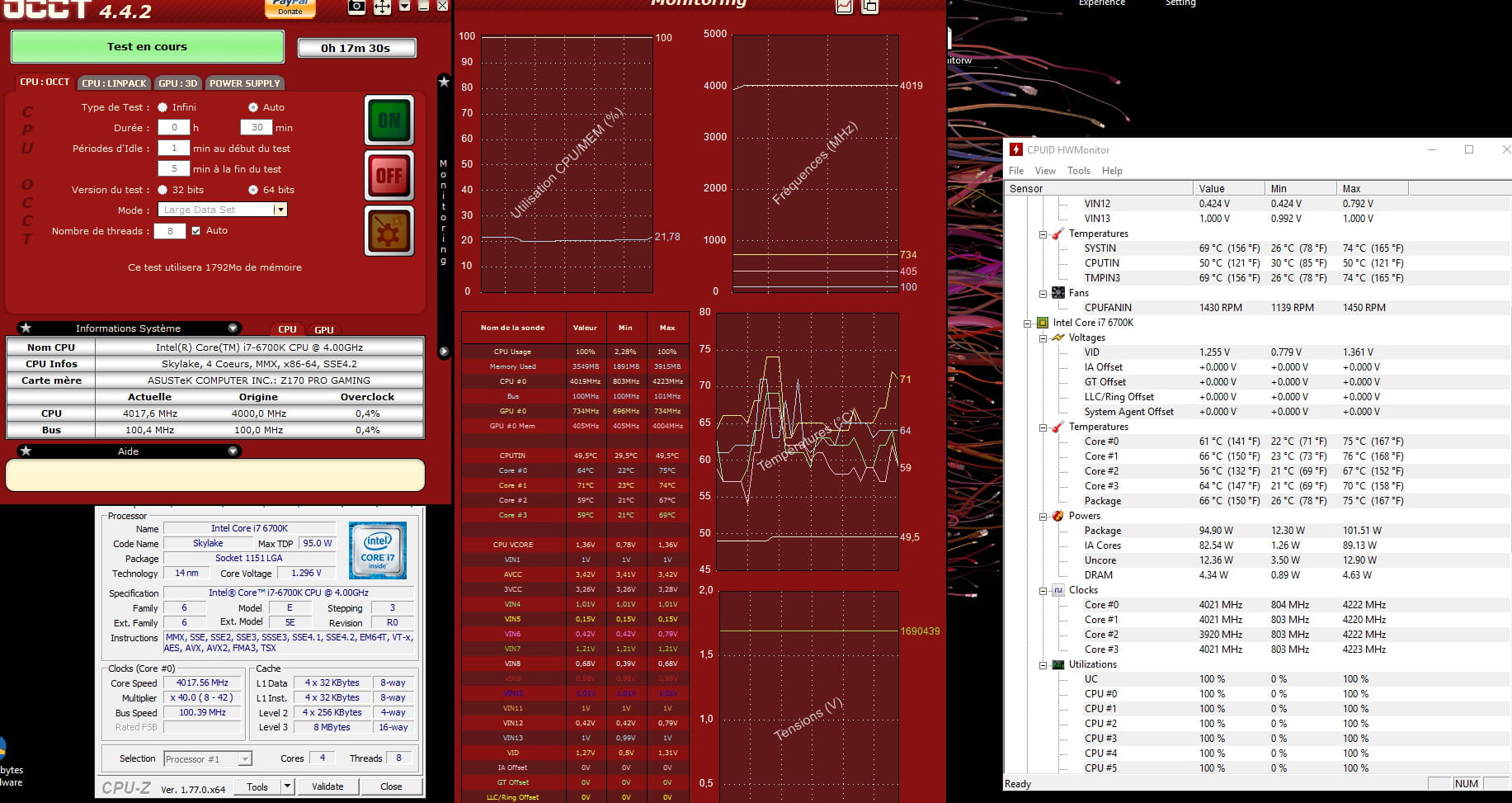Click the green ON test button
Viewport: 1512px width, 803px height.
pos(389,120)
